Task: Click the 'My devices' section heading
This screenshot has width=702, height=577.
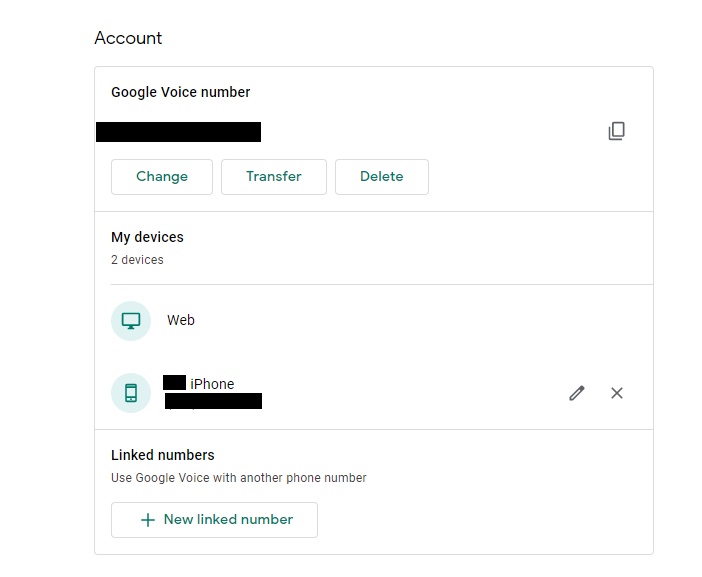Action: pyautogui.click(x=147, y=237)
